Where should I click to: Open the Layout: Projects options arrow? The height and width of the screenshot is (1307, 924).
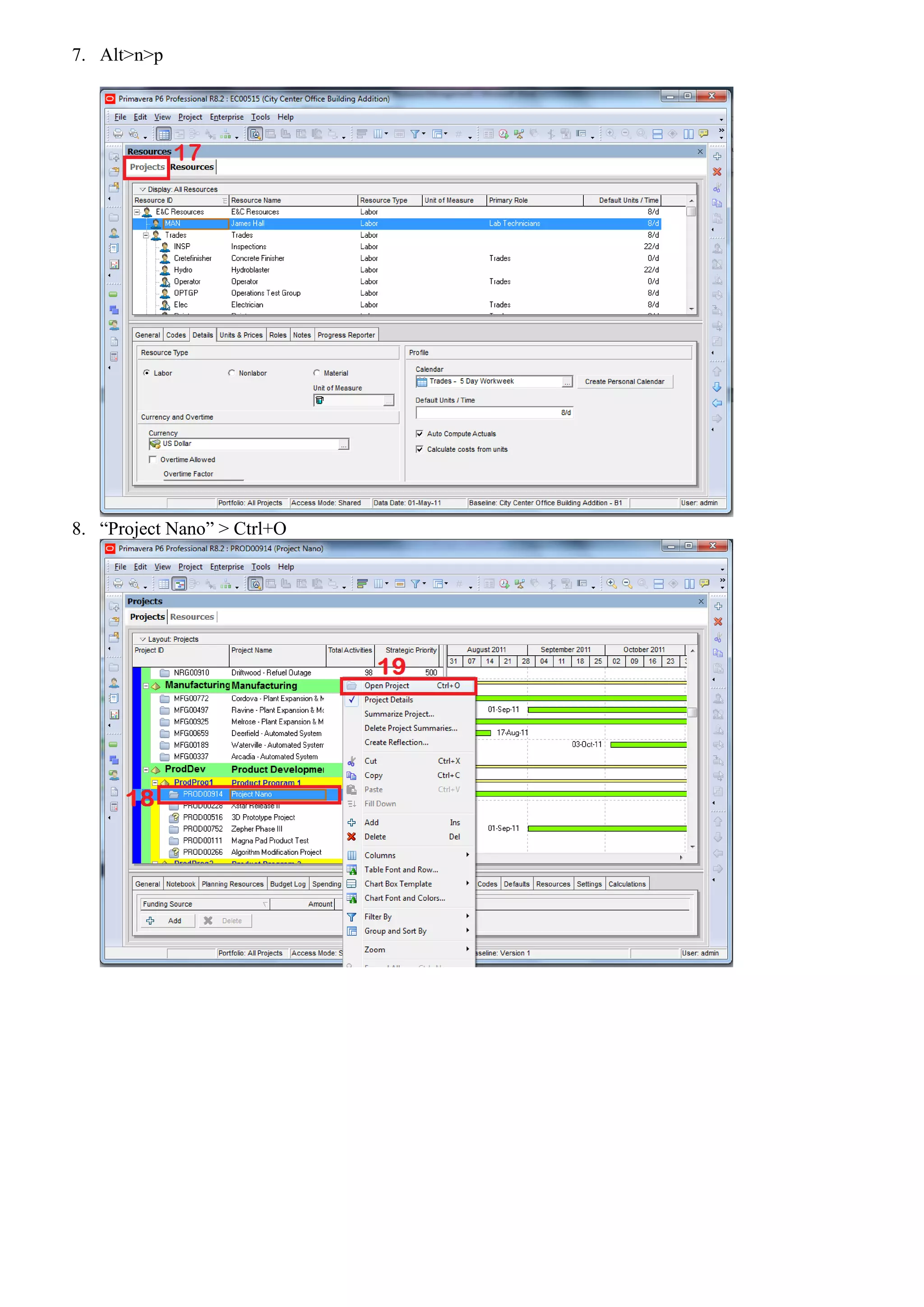point(143,639)
